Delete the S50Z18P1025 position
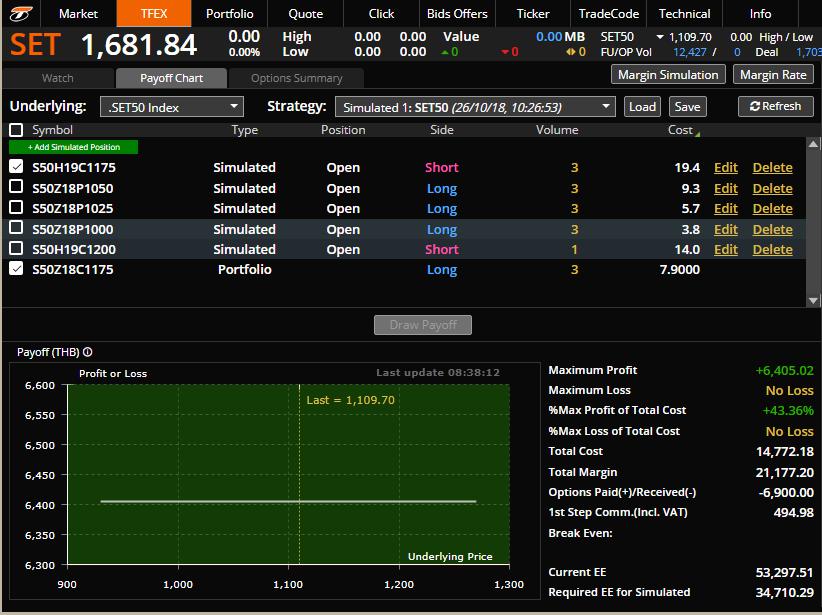This screenshot has width=822, height=615. click(x=772, y=208)
